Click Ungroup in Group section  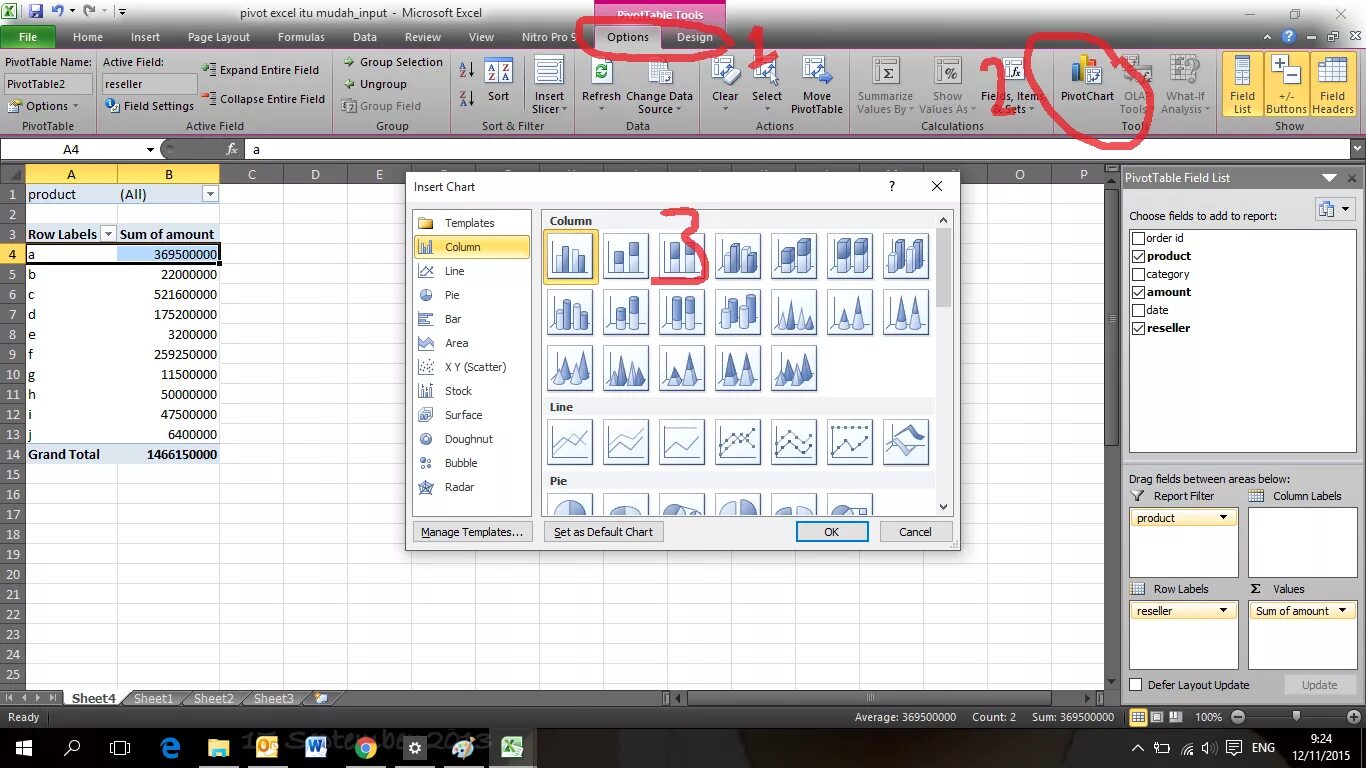tap(375, 84)
